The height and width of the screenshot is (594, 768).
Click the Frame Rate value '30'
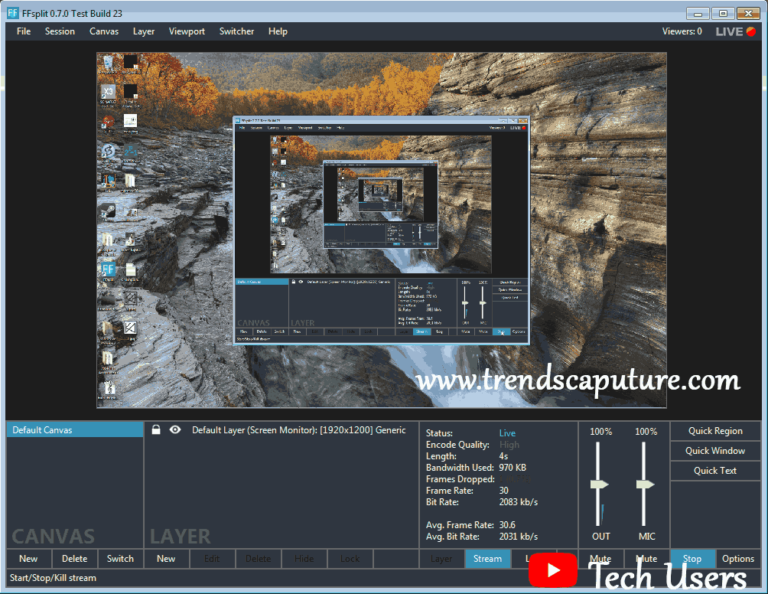coord(504,491)
